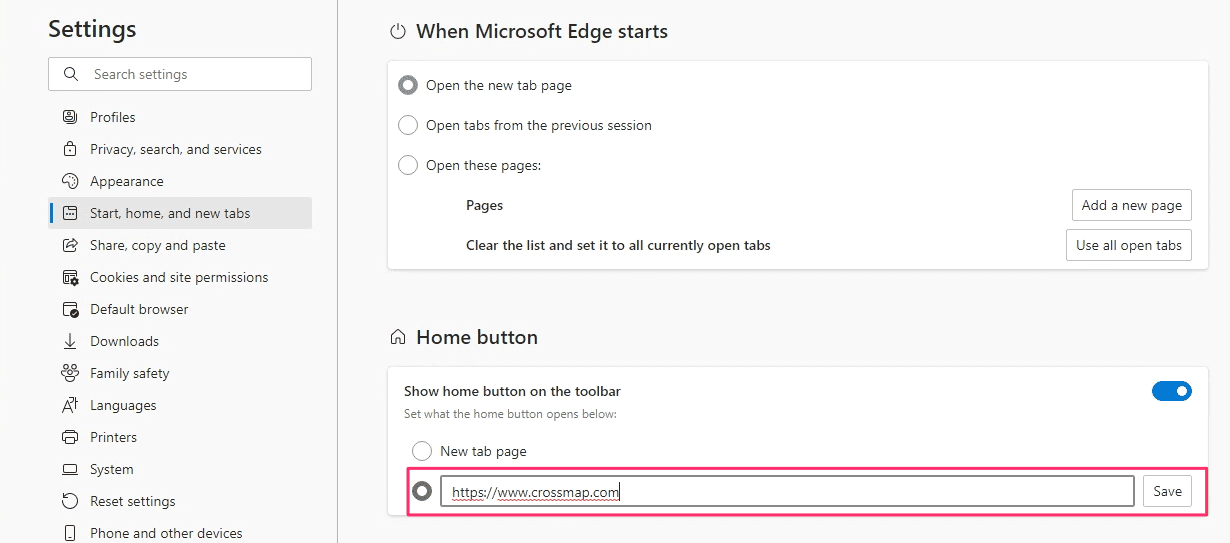This screenshot has height=543, width=1230.
Task: Choose New tab page for home button
Action: pos(422,451)
